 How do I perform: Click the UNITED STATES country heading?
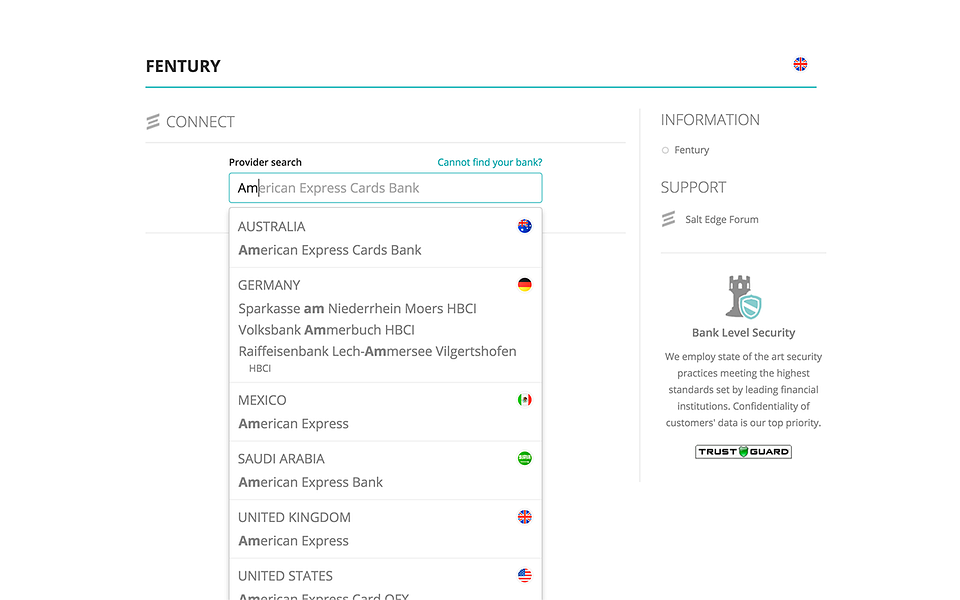pos(285,576)
